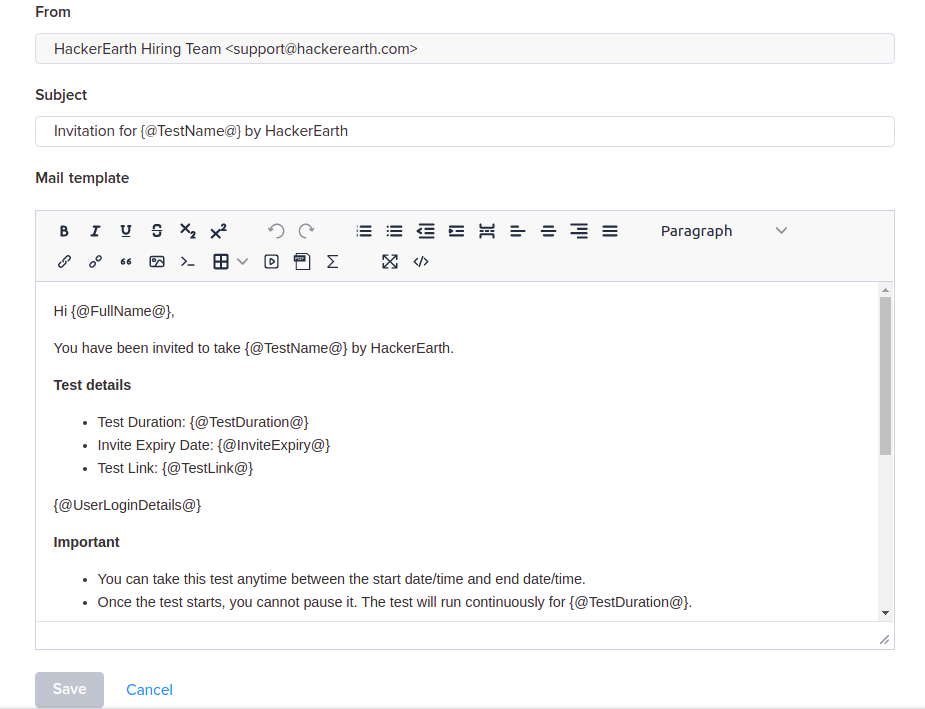
Task: Click the 'You can take this test anytime' bullet
Action: pyautogui.click(x=342, y=579)
